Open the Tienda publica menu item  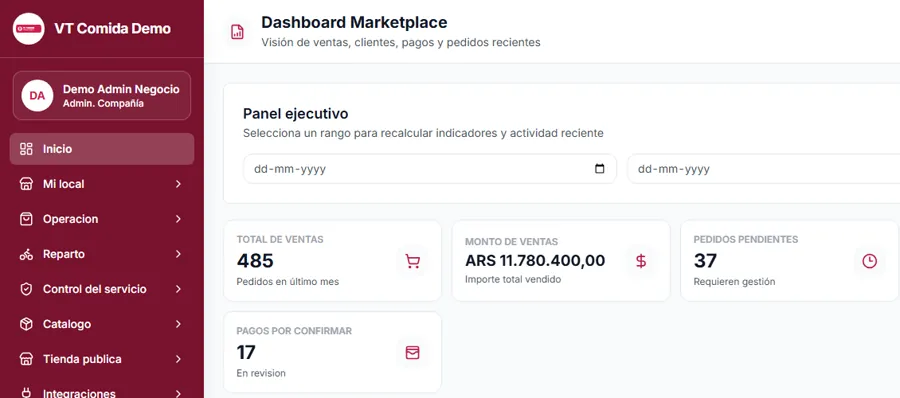pos(102,360)
